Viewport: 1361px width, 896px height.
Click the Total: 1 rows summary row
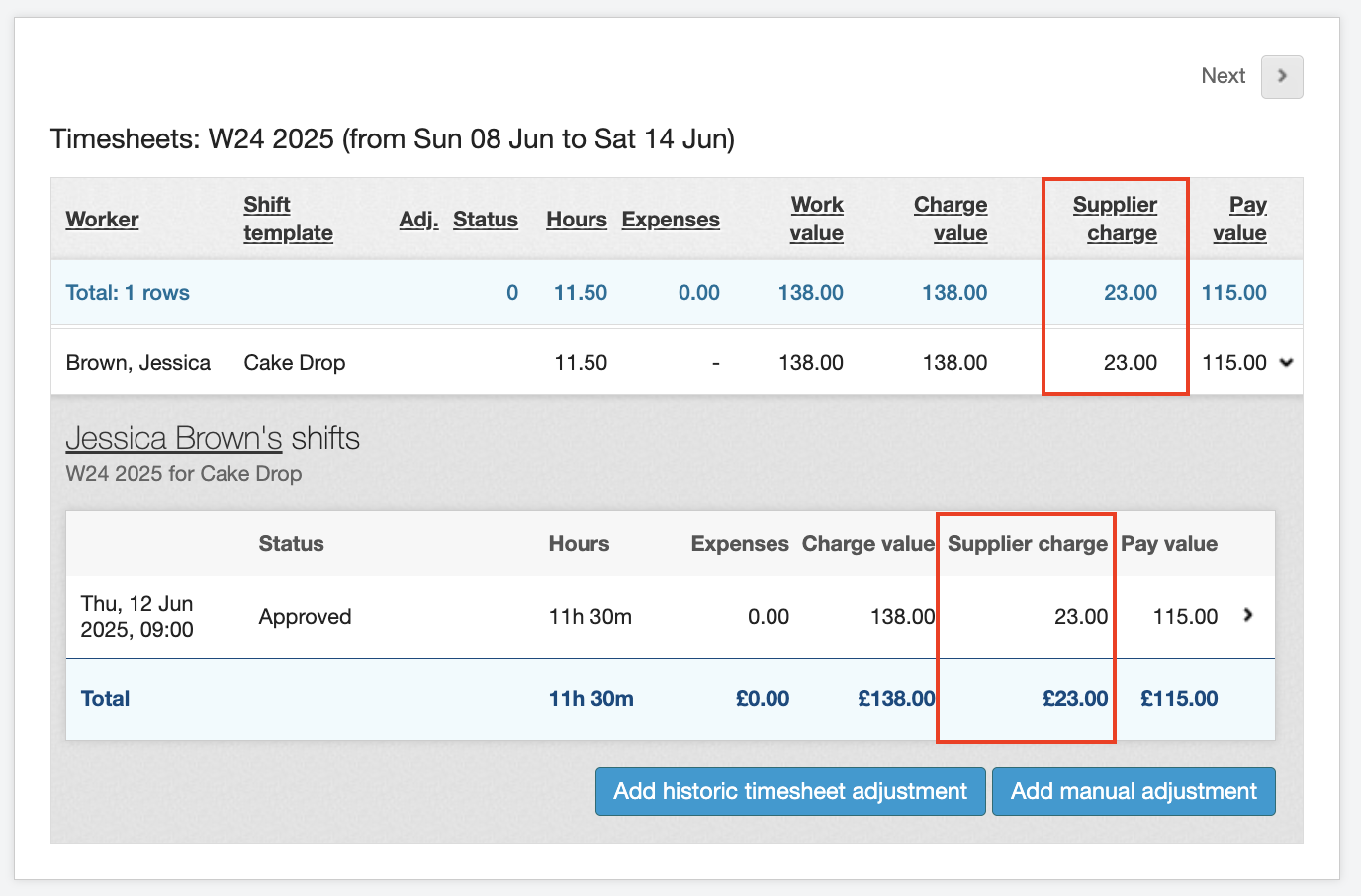pos(128,293)
